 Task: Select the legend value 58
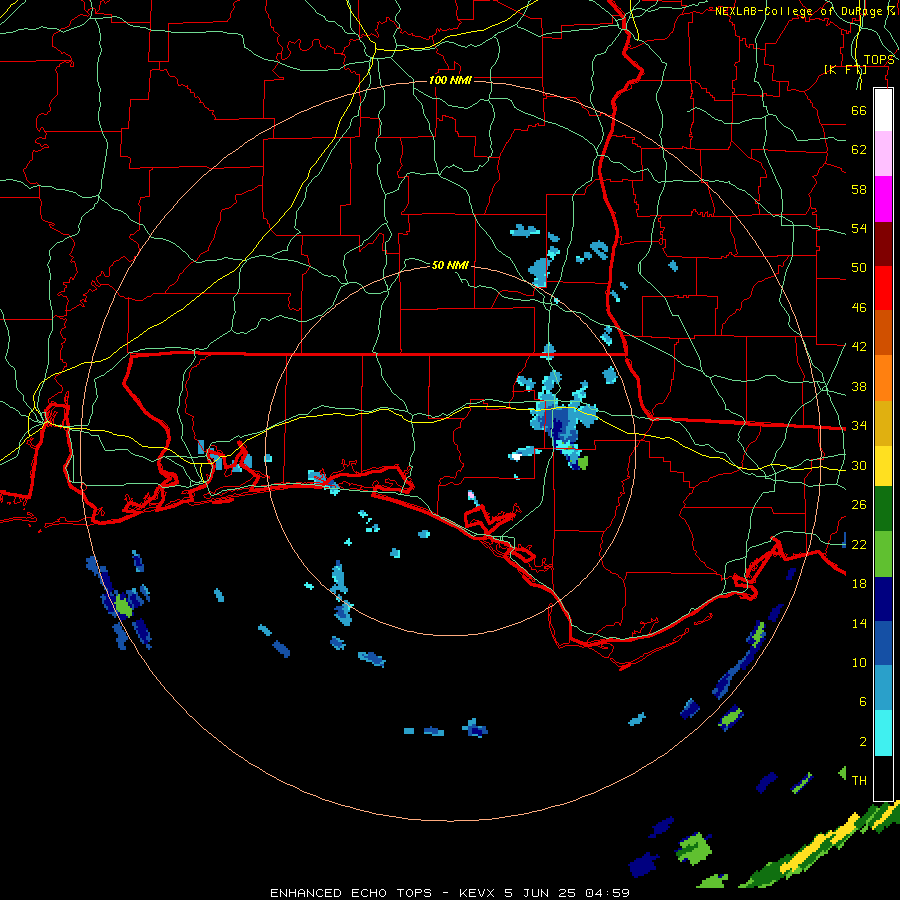859,189
